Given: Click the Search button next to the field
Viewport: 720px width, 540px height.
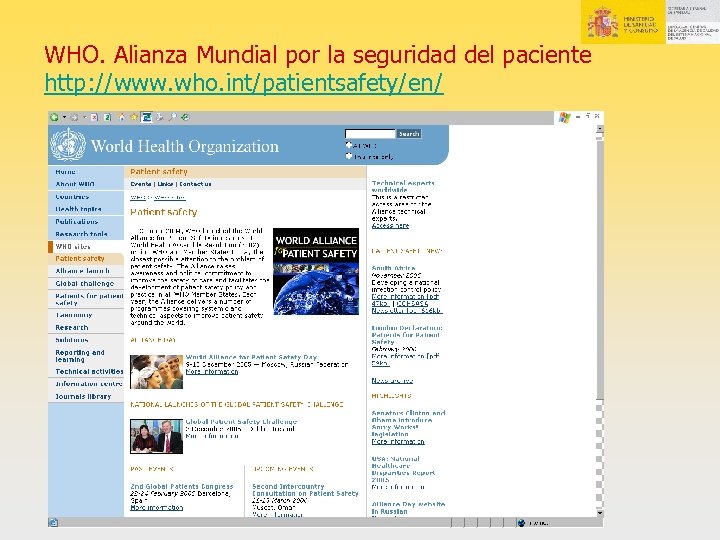Looking at the screenshot, I should (x=409, y=134).
